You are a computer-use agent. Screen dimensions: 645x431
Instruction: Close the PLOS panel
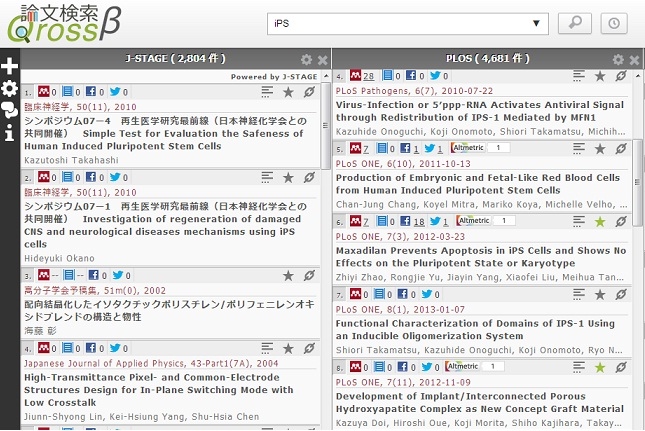635,60
